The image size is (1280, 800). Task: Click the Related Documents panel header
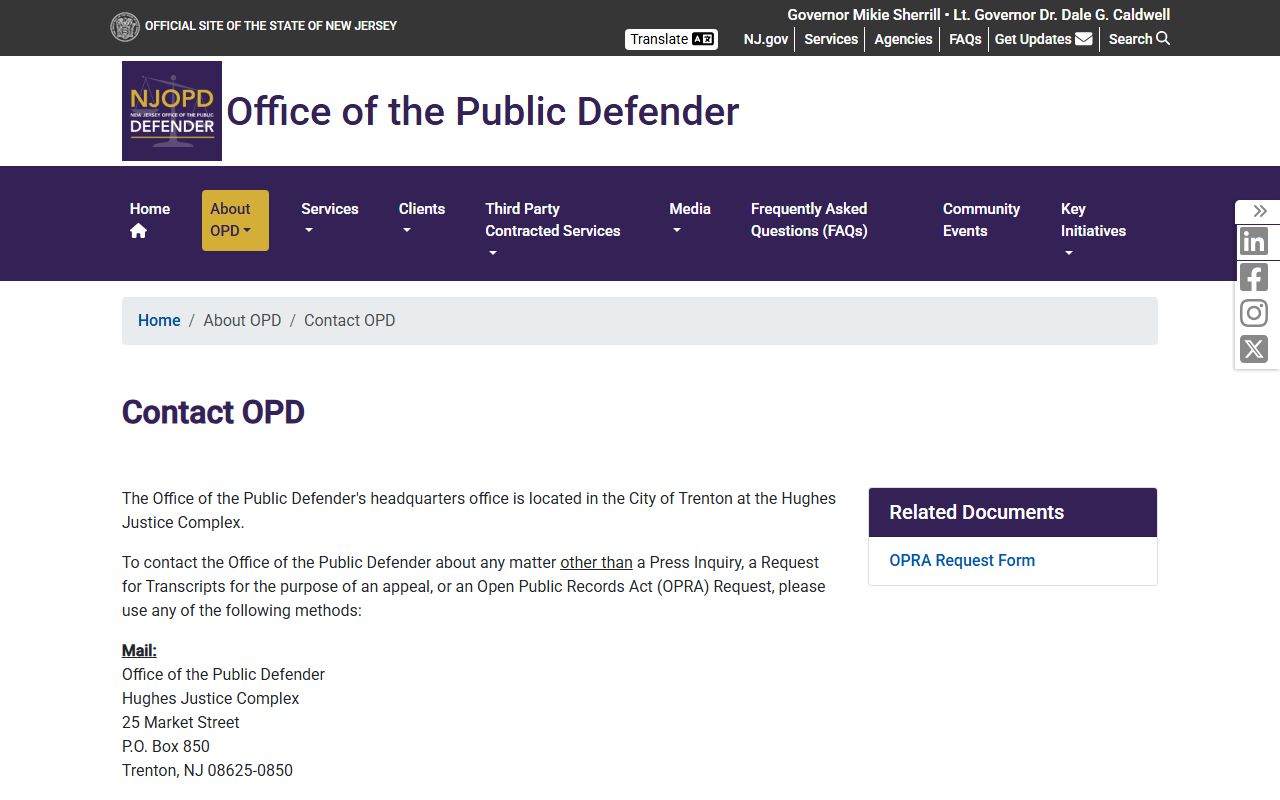[x=1013, y=512]
